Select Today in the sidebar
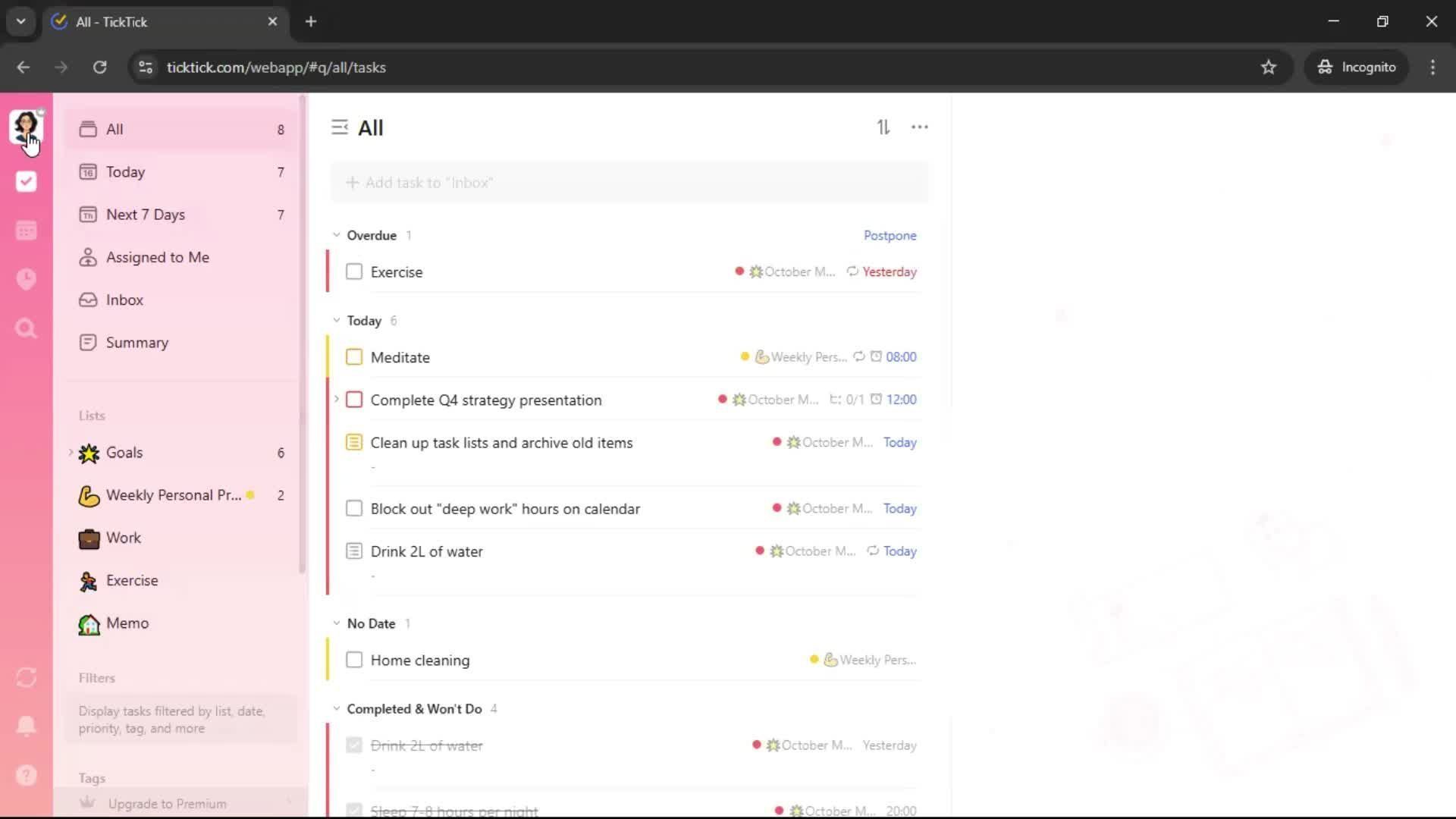 click(125, 172)
